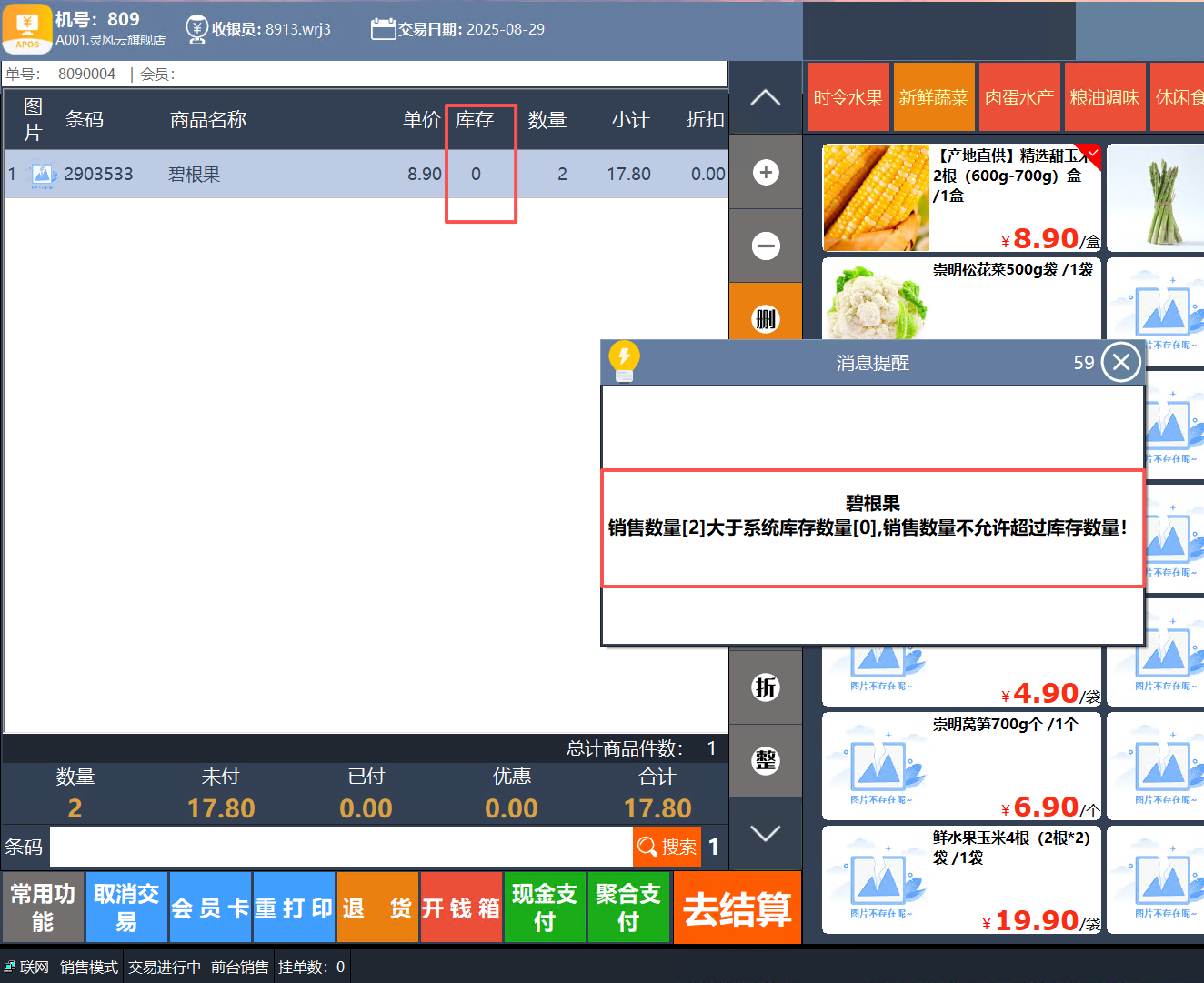Click the 已付 paid amount 0.00
The height and width of the screenshot is (983, 1204).
[366, 808]
